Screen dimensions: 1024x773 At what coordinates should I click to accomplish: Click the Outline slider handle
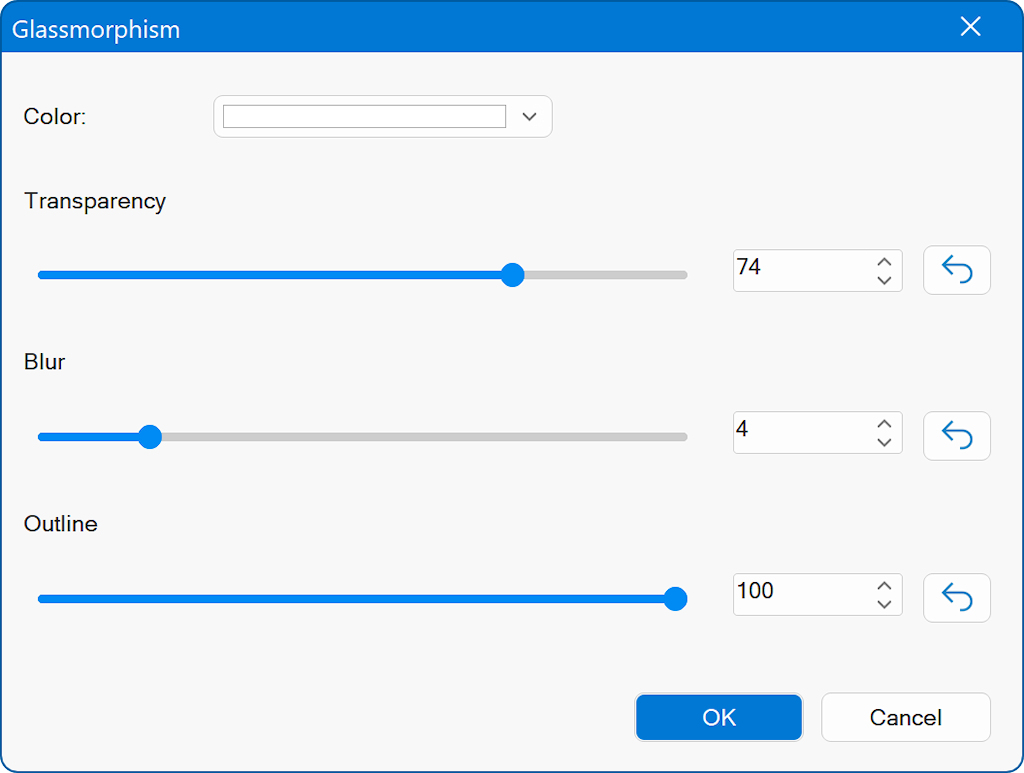pos(676,599)
